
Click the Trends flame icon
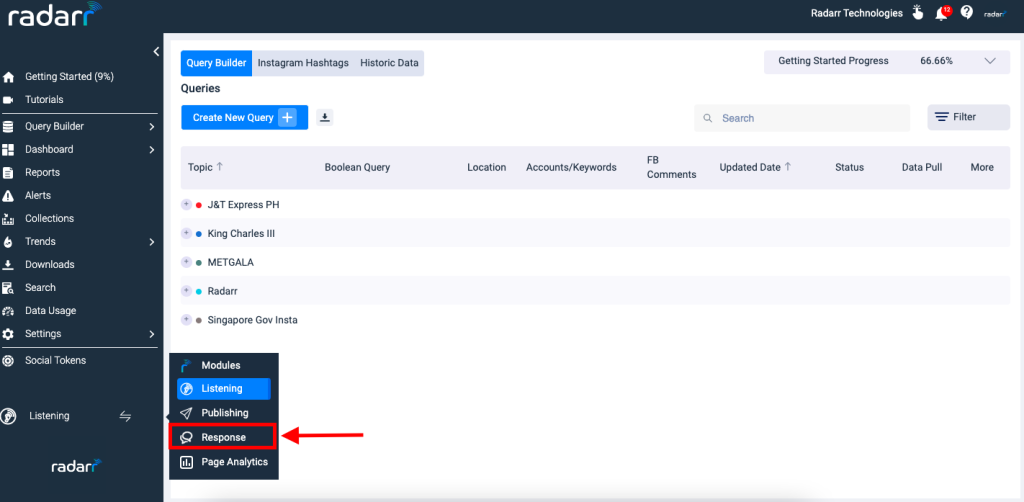click(x=8, y=242)
